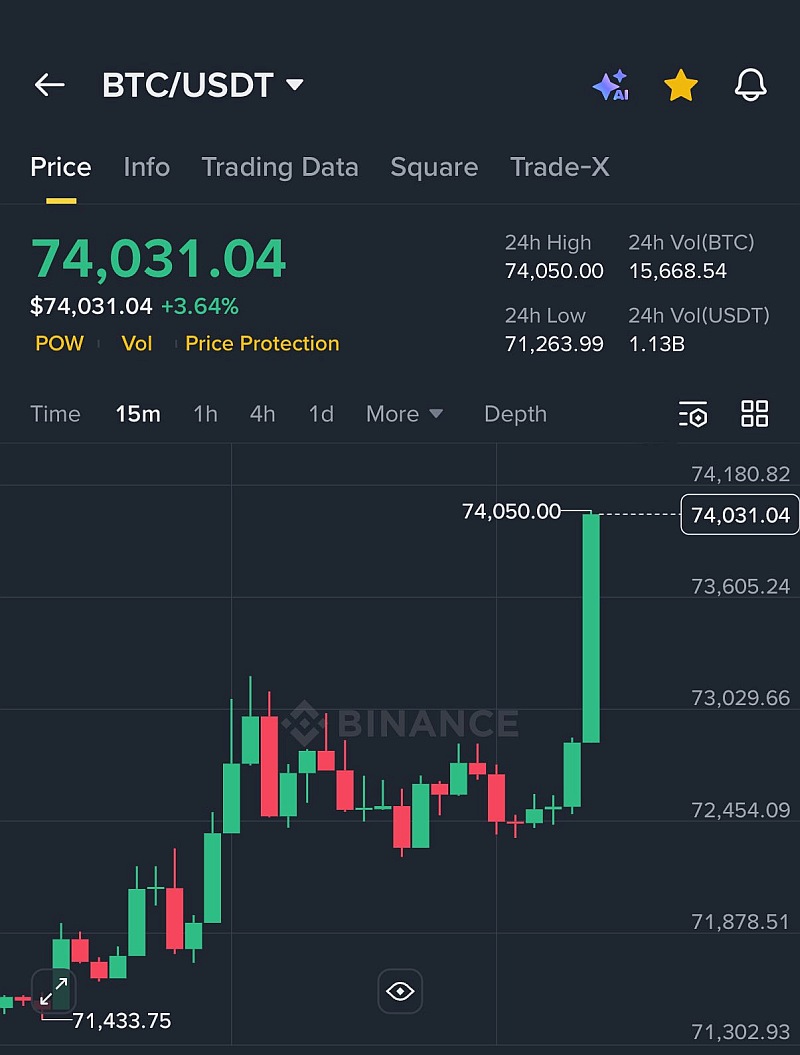Screen dimensions: 800x1055
Task: Select the 1h timeframe
Action: [205, 414]
